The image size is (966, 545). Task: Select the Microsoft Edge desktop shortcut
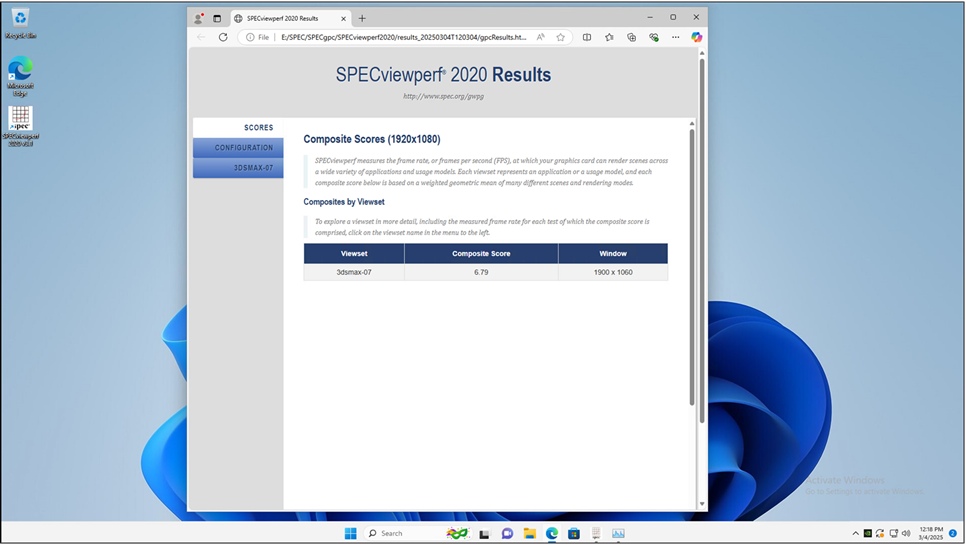click(x=20, y=76)
